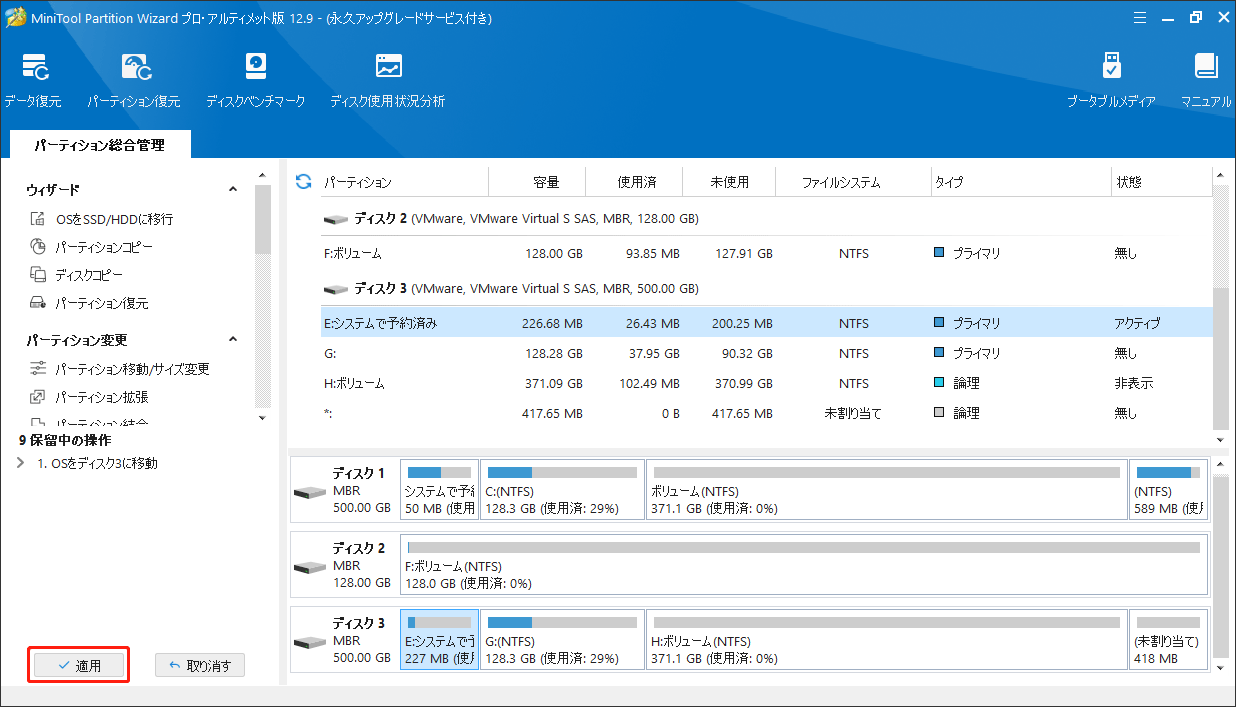
Task: Click the refresh icon beside the パーティション header
Action: click(x=304, y=182)
